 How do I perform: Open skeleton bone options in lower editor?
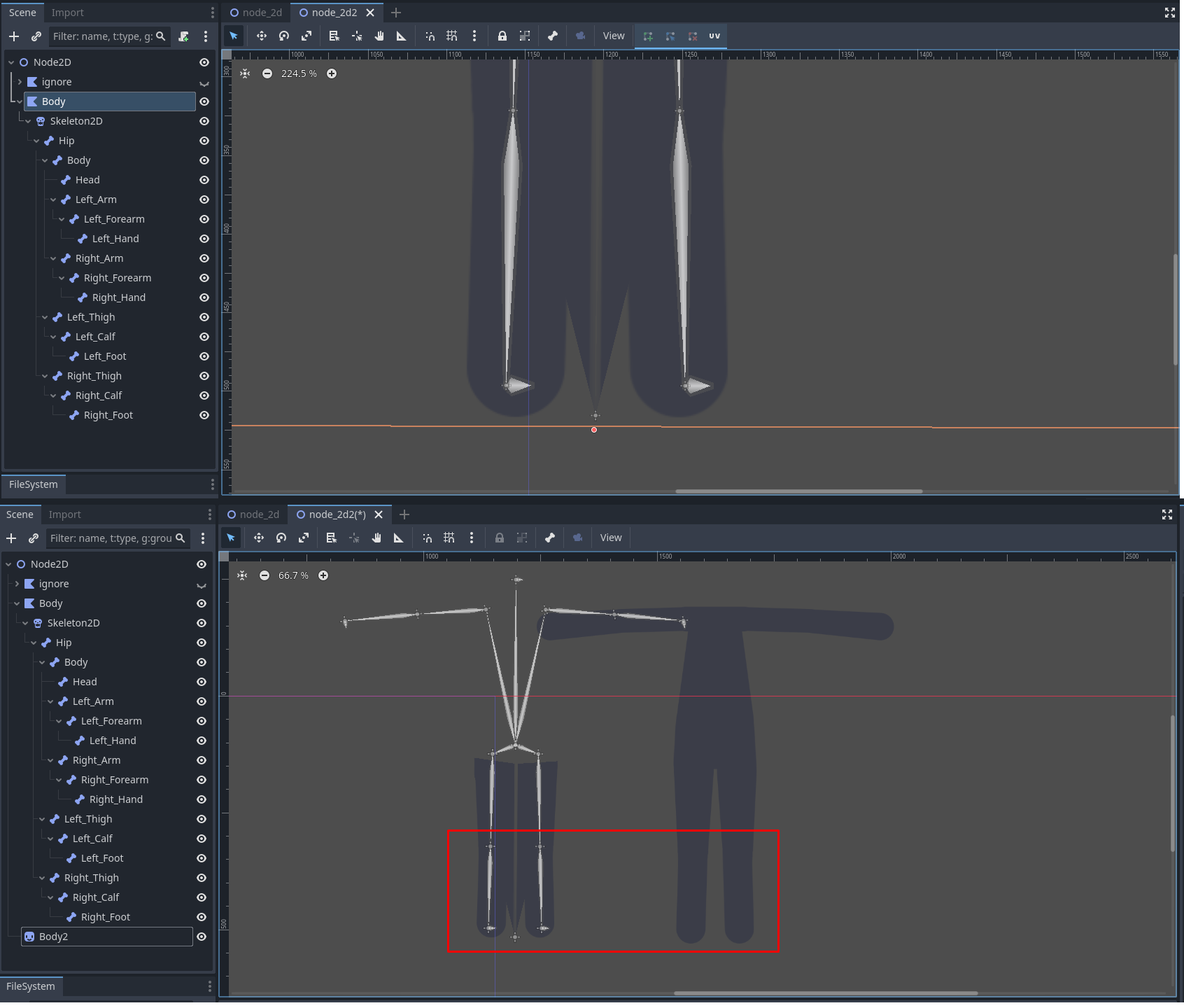click(549, 538)
